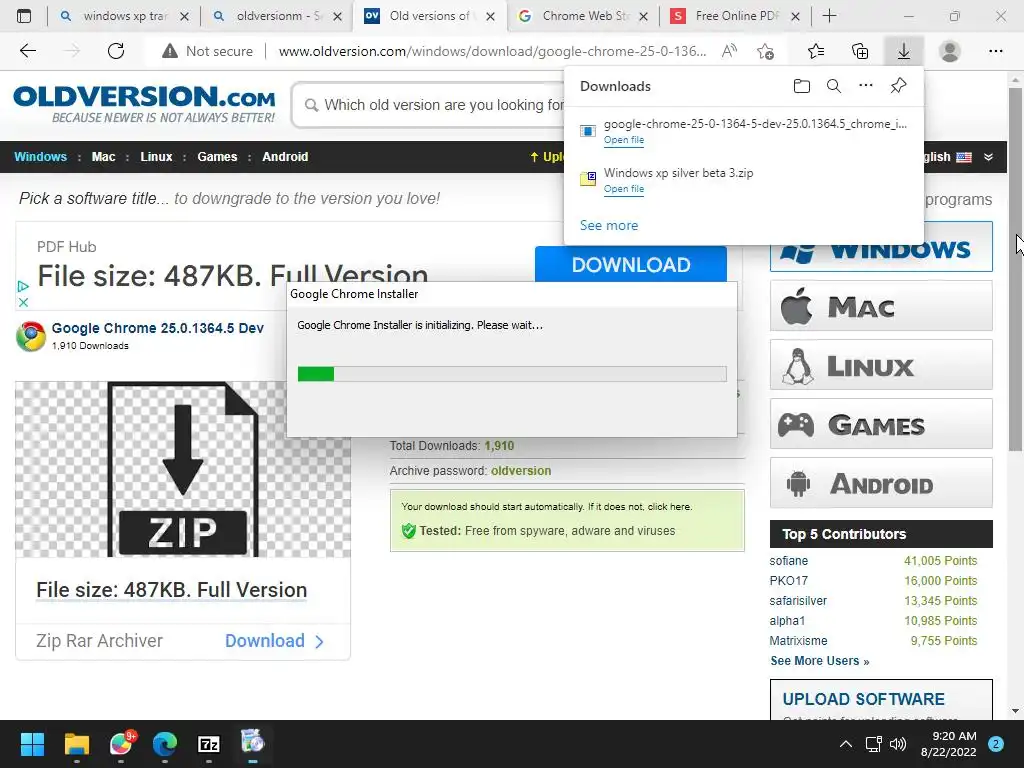Close the 'Free Online PDF' tab

coord(795,16)
